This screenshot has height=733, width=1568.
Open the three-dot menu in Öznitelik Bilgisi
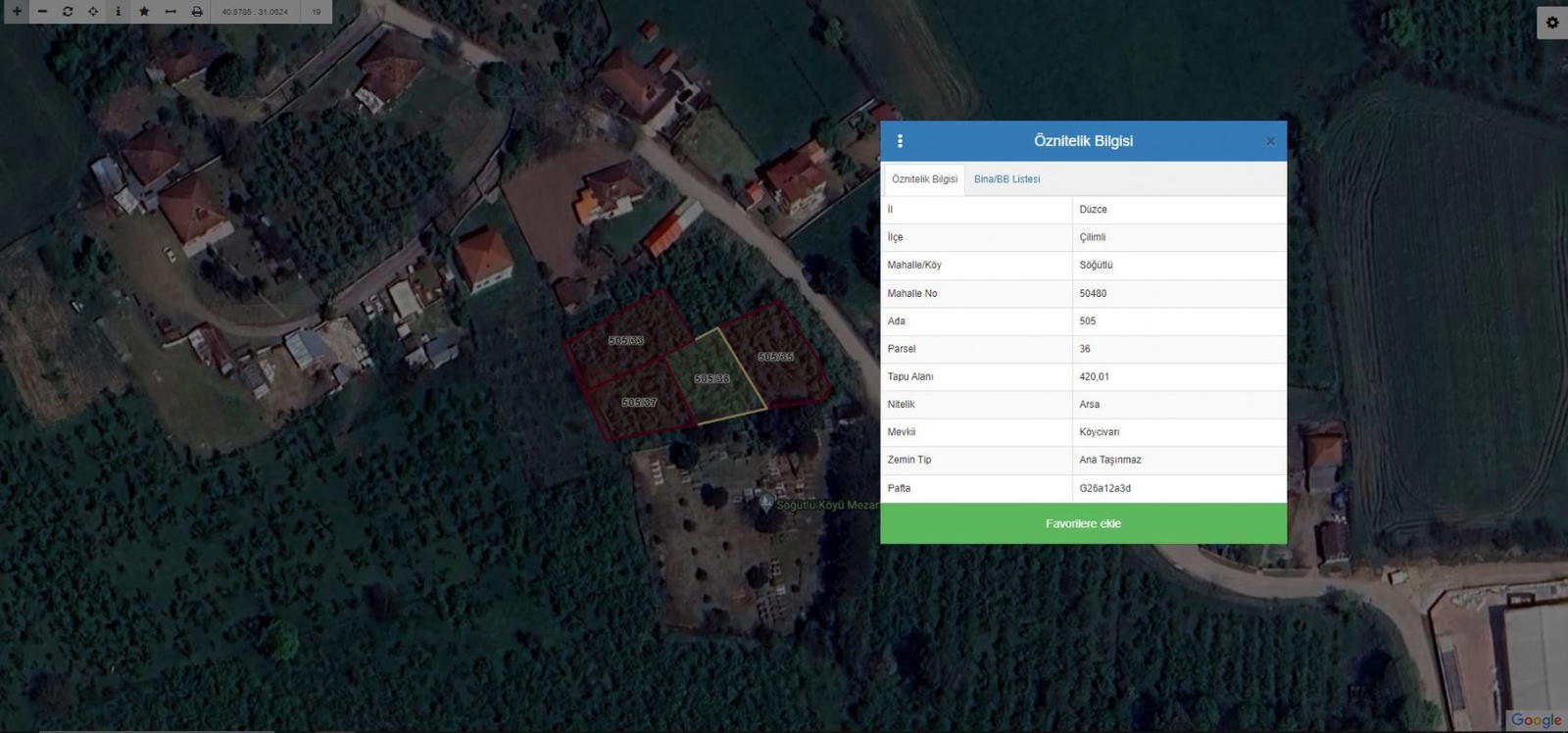900,141
